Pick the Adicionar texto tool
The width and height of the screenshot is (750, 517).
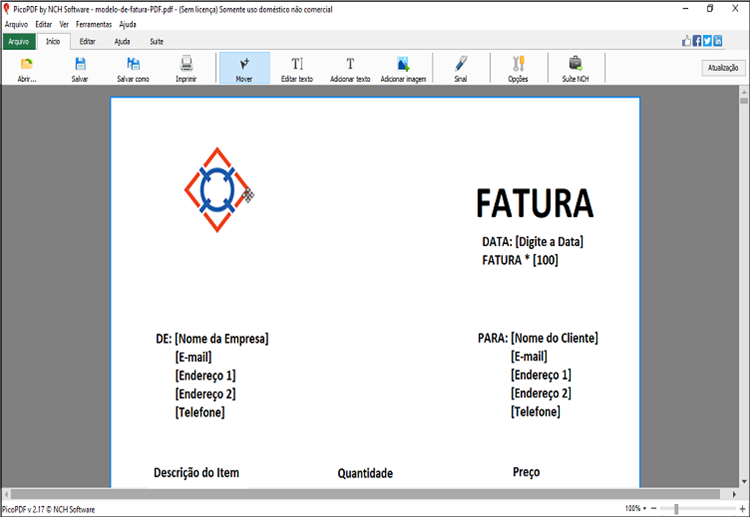pos(350,69)
